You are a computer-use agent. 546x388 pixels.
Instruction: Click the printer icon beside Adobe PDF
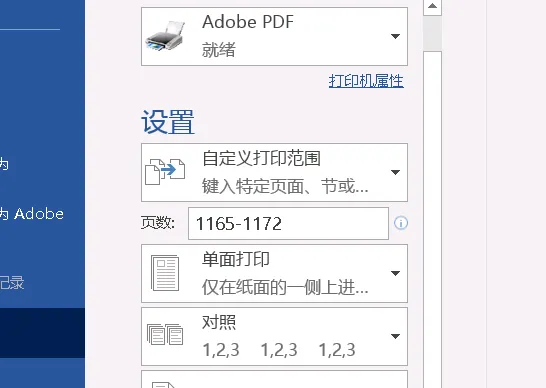pyautogui.click(x=164, y=36)
